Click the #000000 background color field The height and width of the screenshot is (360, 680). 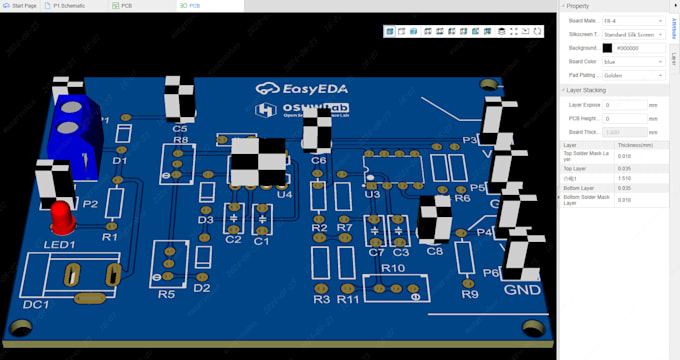640,48
